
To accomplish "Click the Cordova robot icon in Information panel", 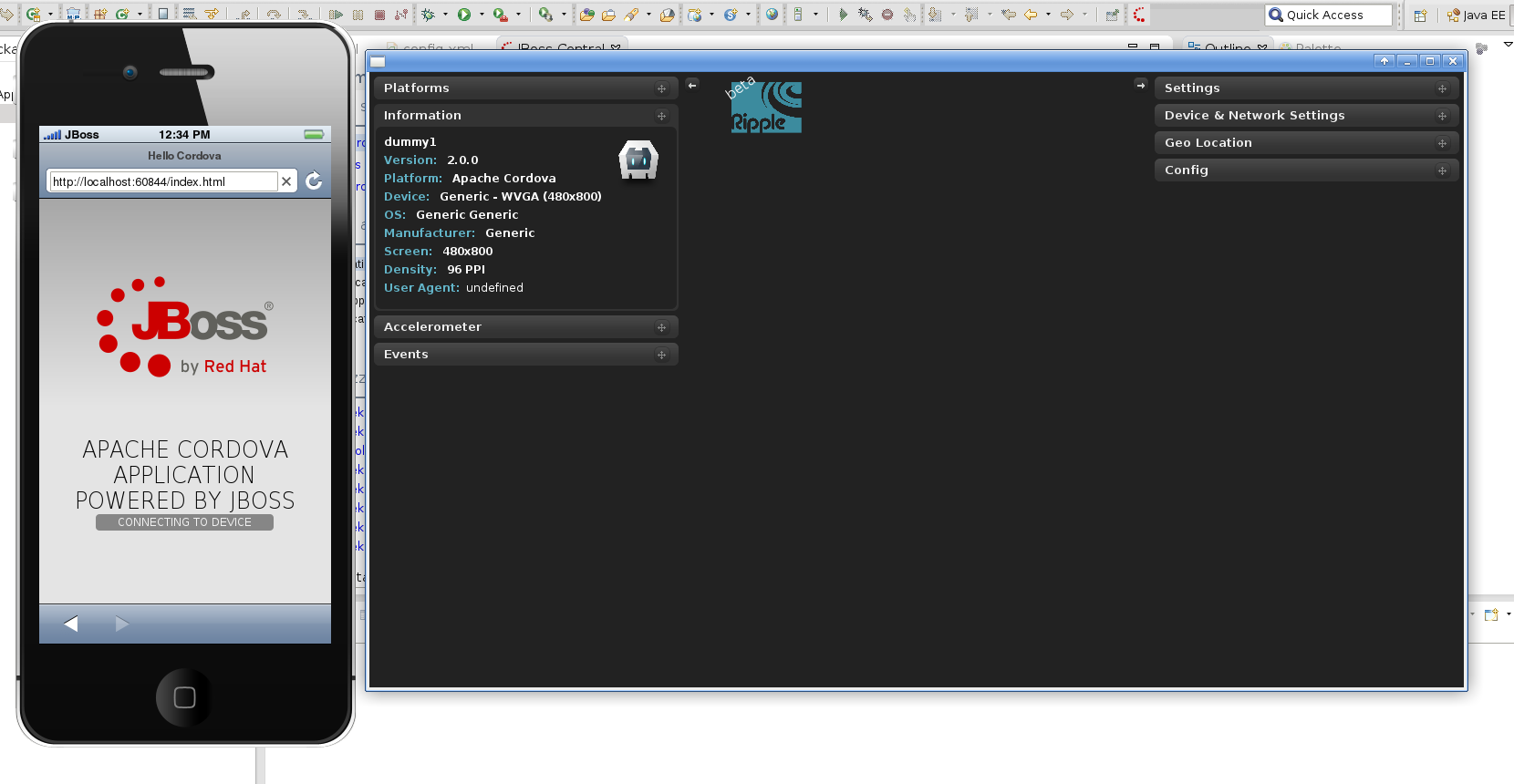I will point(638,160).
